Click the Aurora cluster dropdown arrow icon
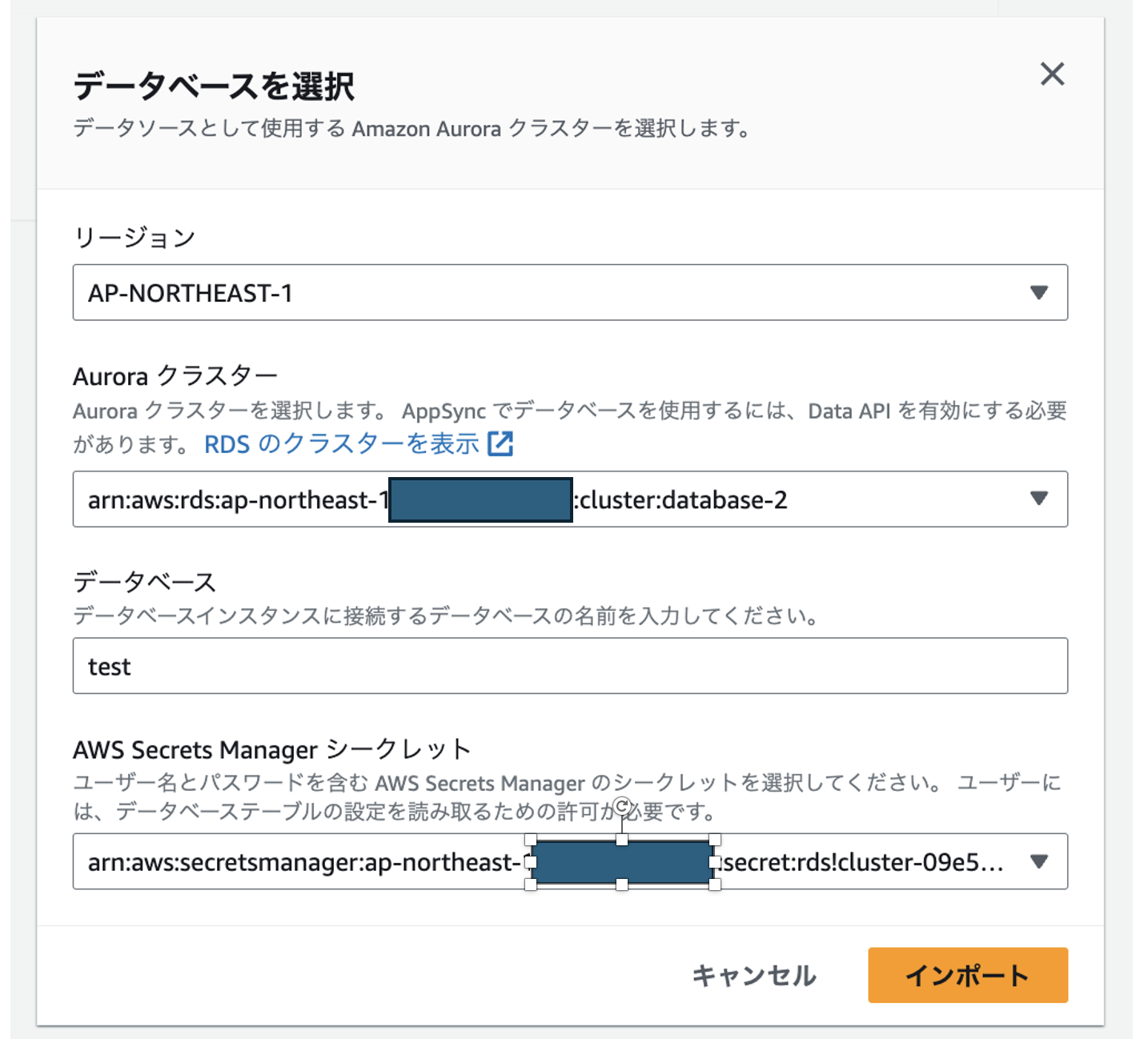1148x1039 pixels. tap(1039, 499)
